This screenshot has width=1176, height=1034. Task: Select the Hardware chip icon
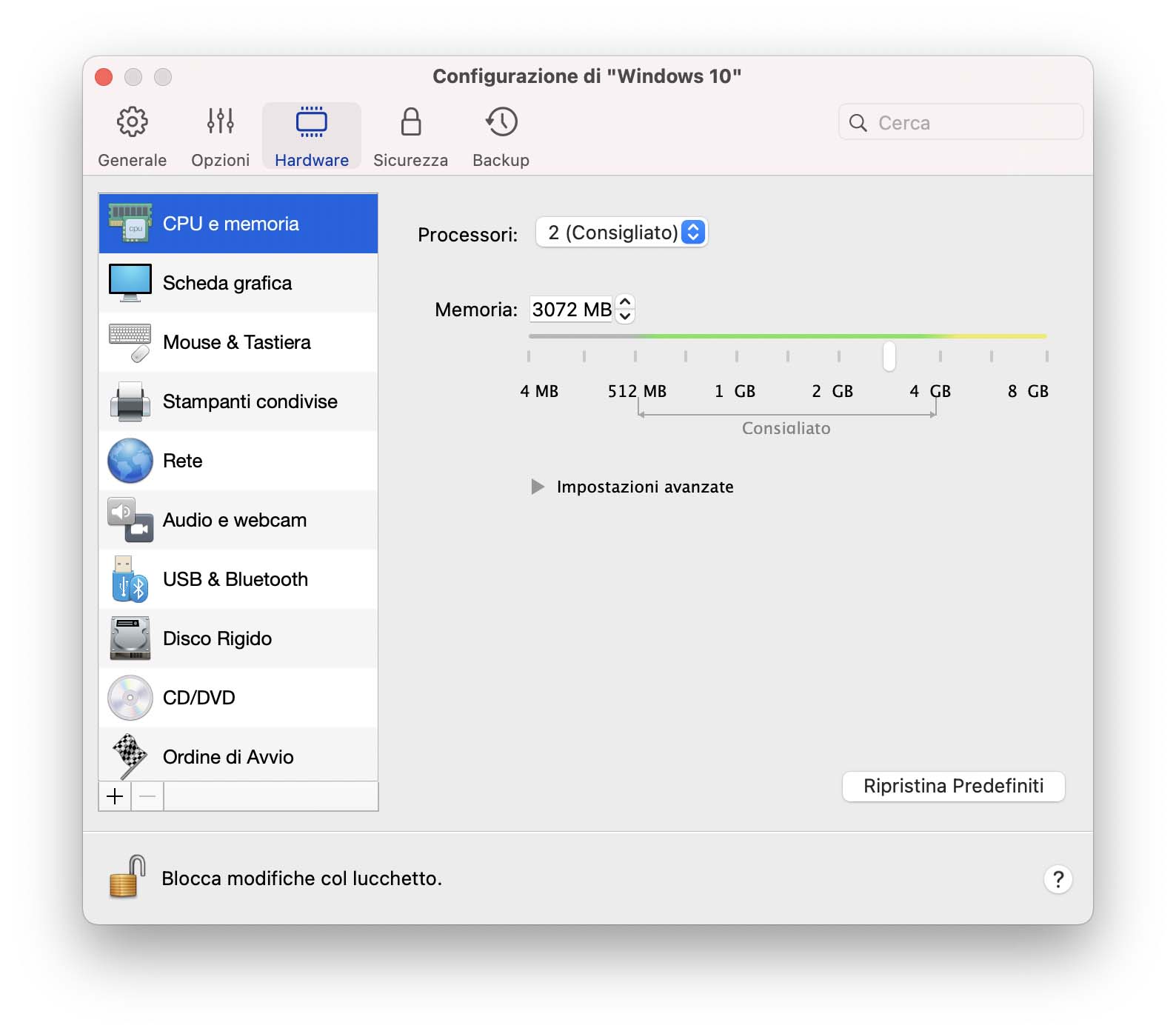[312, 122]
